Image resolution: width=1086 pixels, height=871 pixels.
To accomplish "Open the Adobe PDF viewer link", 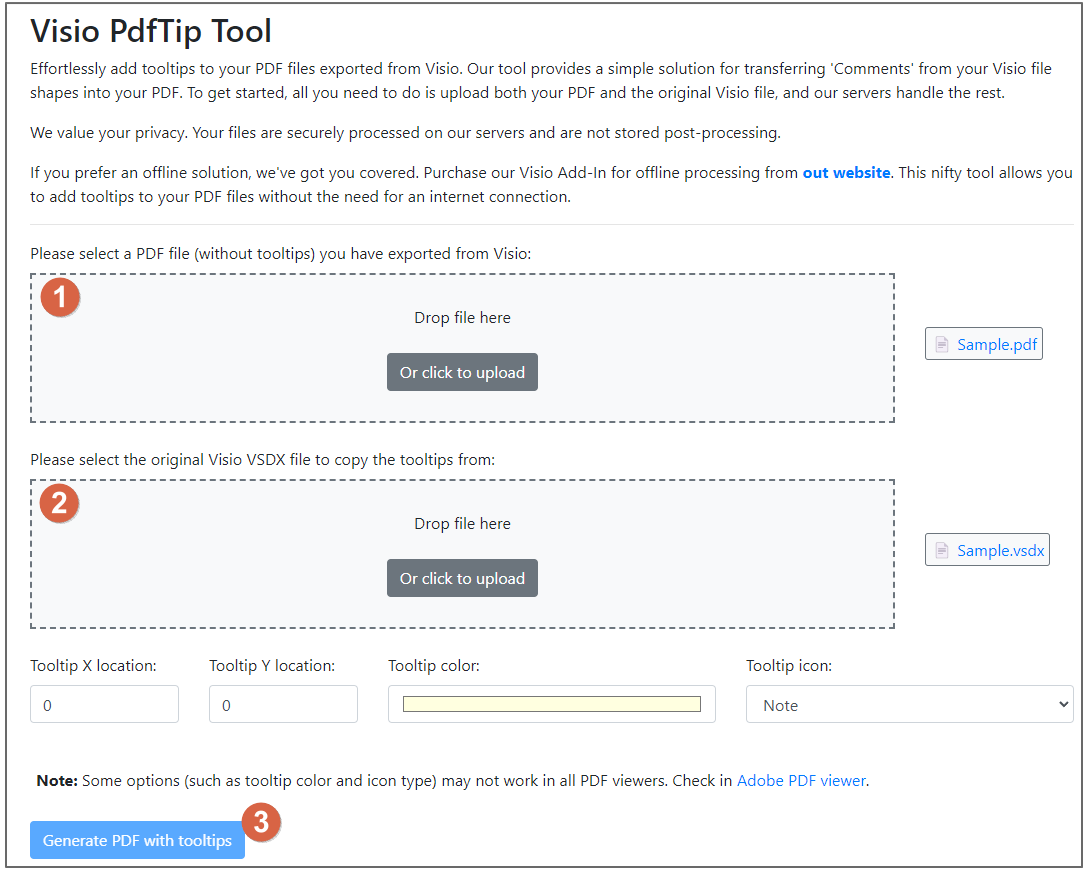I will [x=801, y=780].
